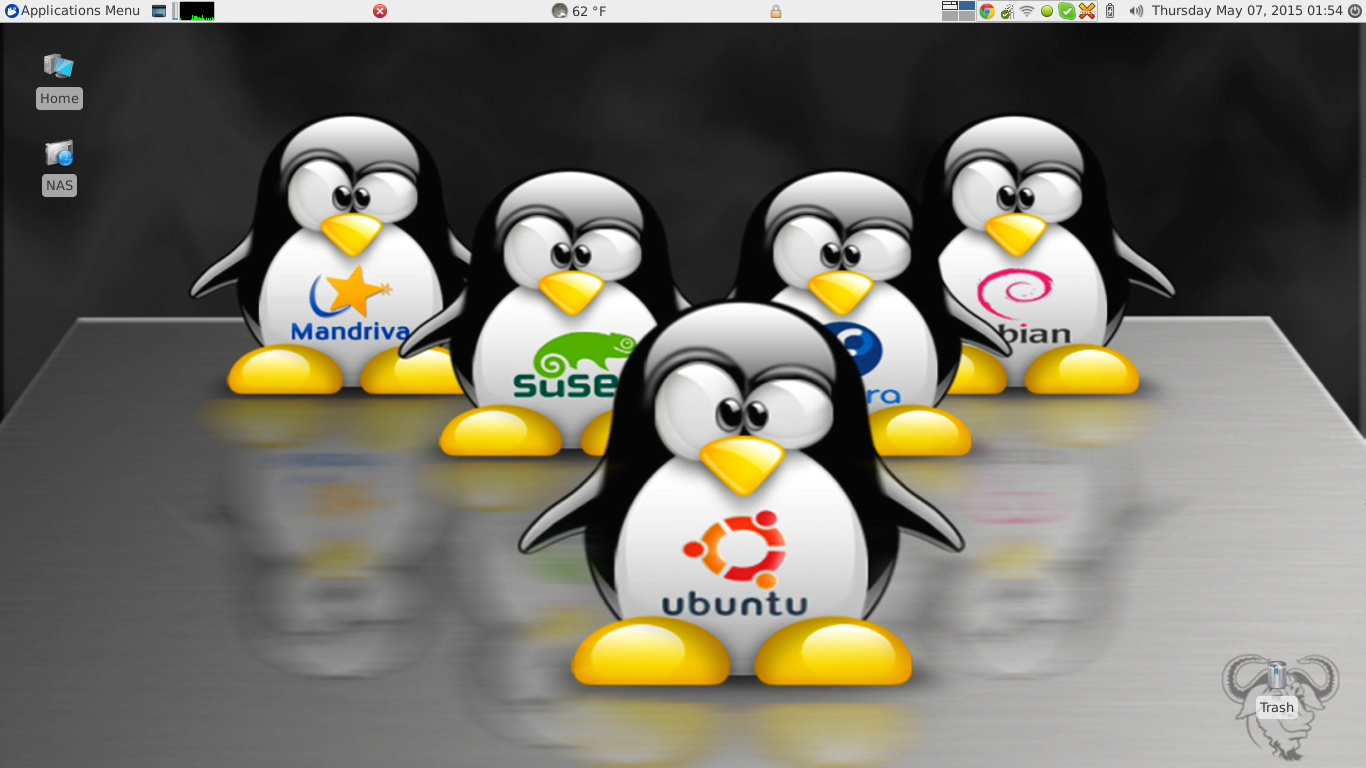
Task: Select the Trash desktop icon
Action: pos(1277,689)
